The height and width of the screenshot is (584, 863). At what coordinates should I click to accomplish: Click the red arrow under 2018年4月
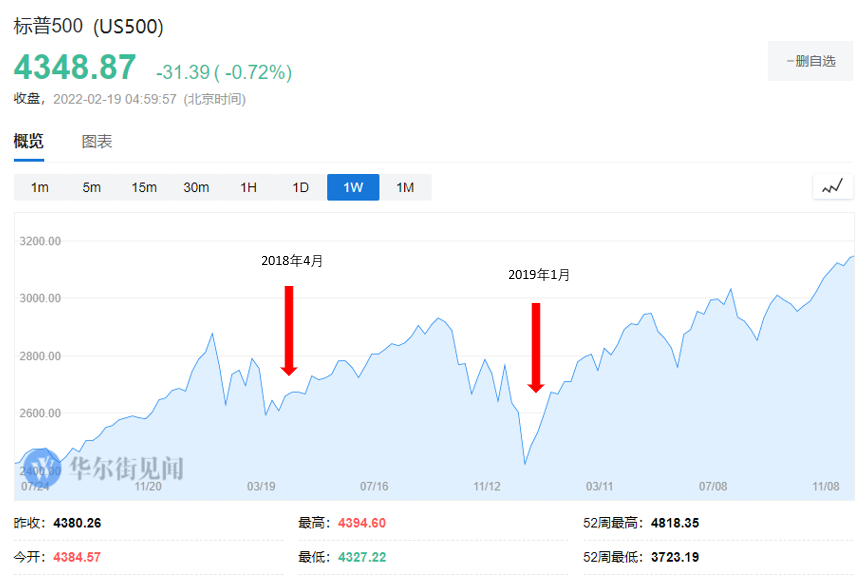(x=289, y=330)
